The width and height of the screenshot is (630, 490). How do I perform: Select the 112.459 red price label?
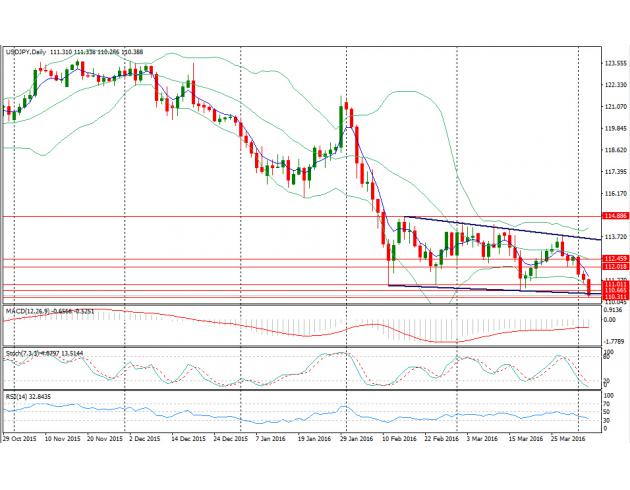[x=613, y=259]
